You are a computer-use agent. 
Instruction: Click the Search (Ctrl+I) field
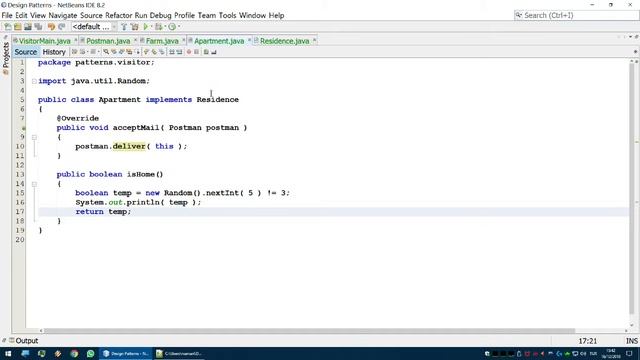576,16
